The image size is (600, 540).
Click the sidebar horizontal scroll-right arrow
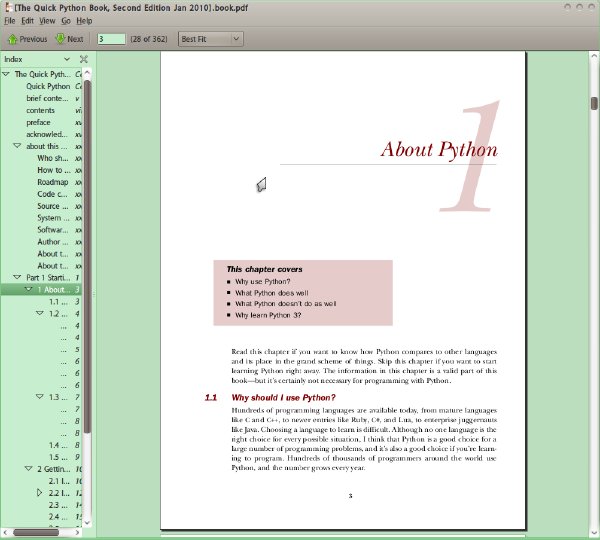tap(77, 532)
